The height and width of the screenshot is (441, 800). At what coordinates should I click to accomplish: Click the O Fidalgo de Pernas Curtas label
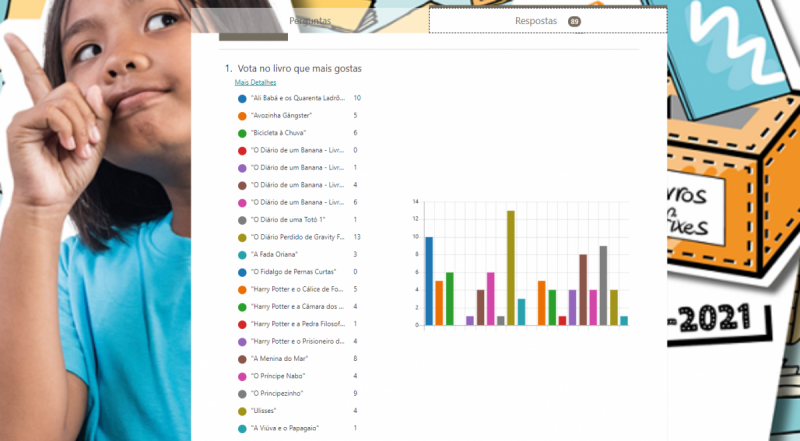click(297, 272)
